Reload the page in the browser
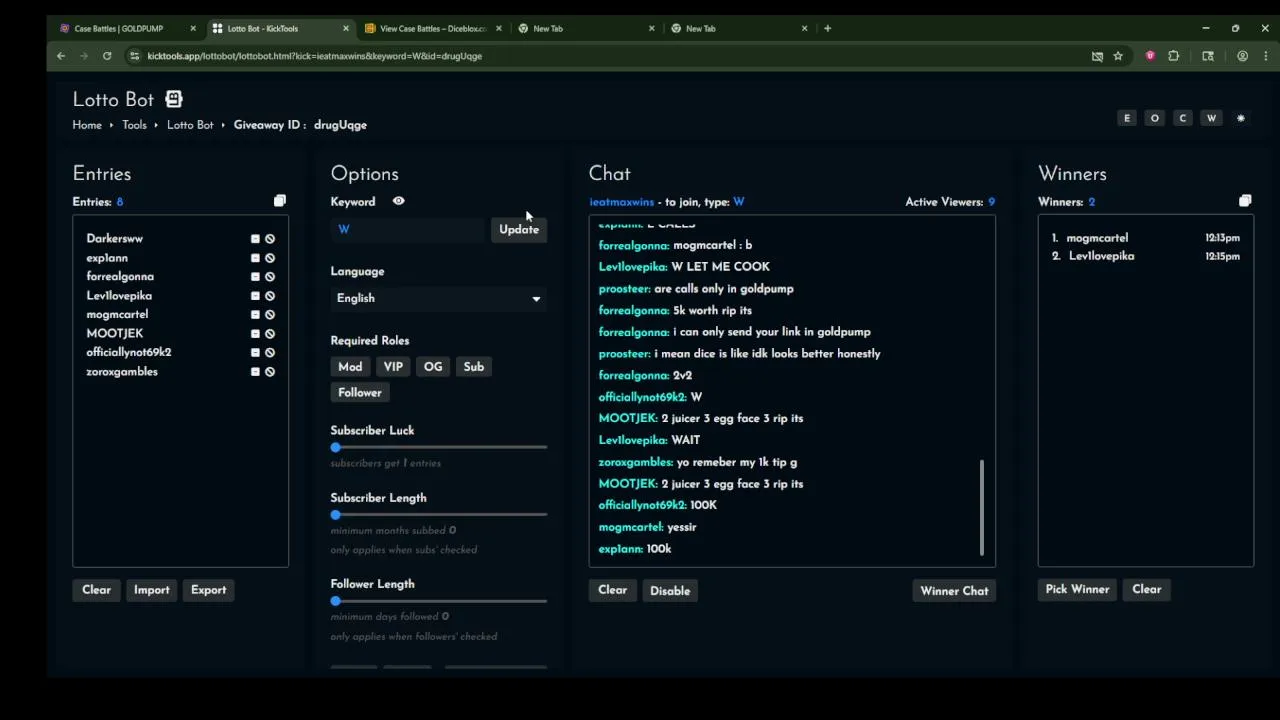 coord(107,56)
